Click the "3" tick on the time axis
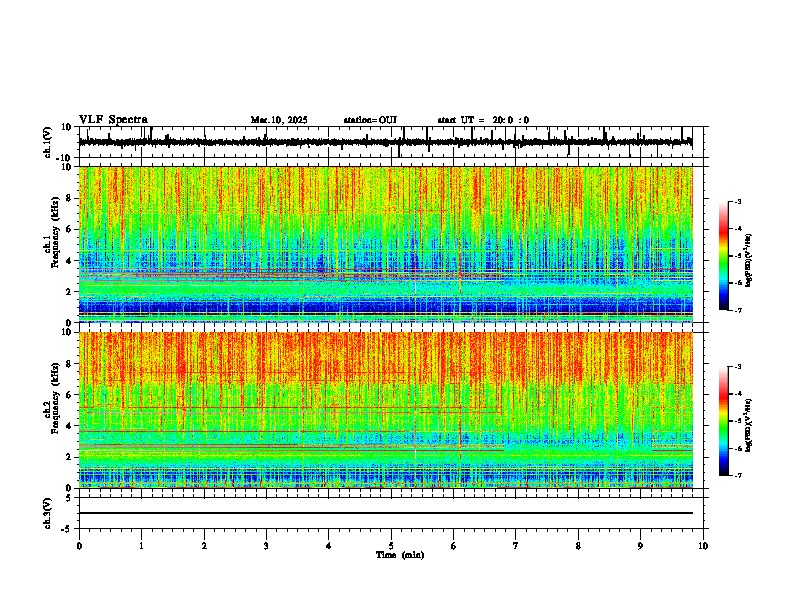 (266, 546)
